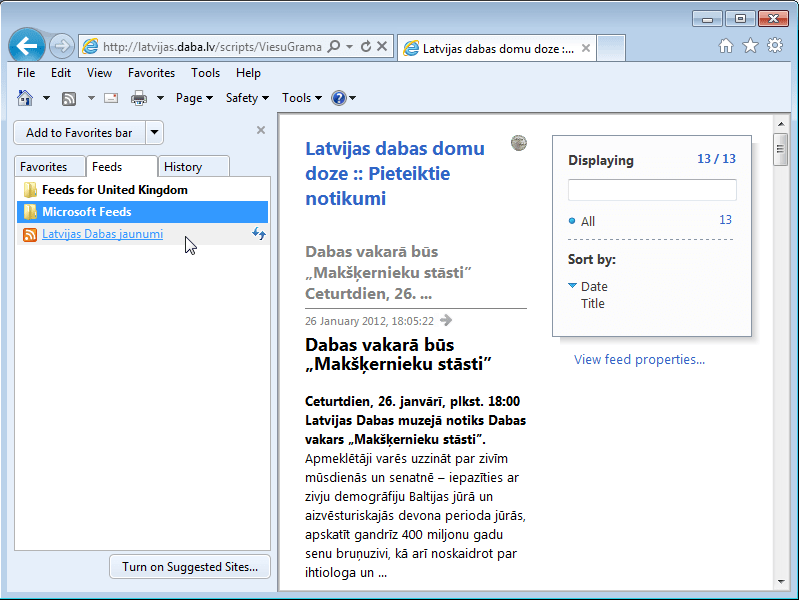Open the grey Dabas vakarā būs article heading
This screenshot has width=799, height=600.
coord(388,273)
